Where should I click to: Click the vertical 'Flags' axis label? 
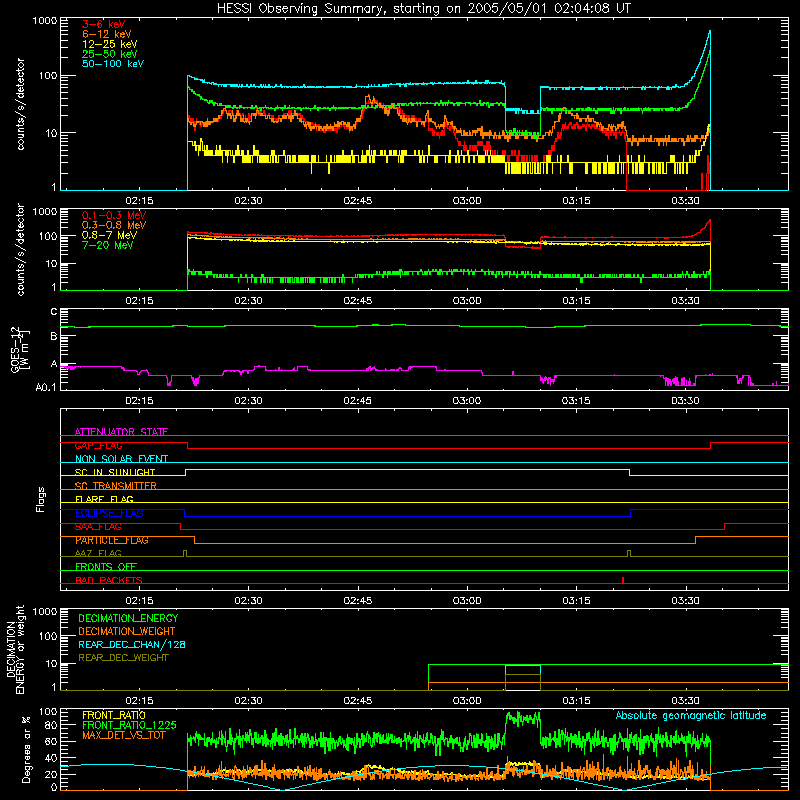pos(41,499)
